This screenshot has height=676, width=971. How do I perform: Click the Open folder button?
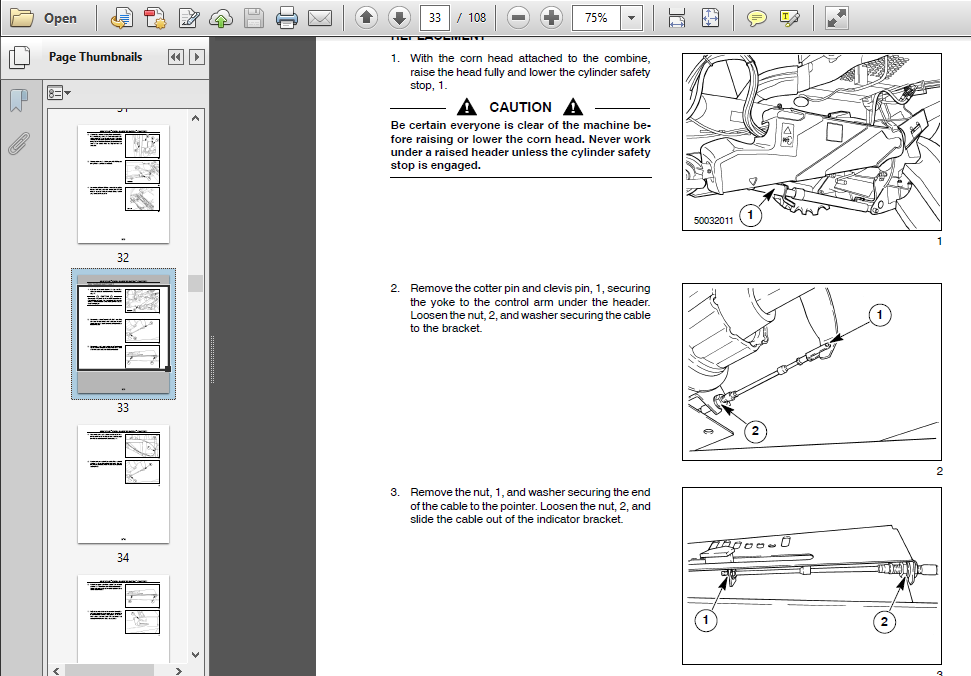[x=45, y=18]
